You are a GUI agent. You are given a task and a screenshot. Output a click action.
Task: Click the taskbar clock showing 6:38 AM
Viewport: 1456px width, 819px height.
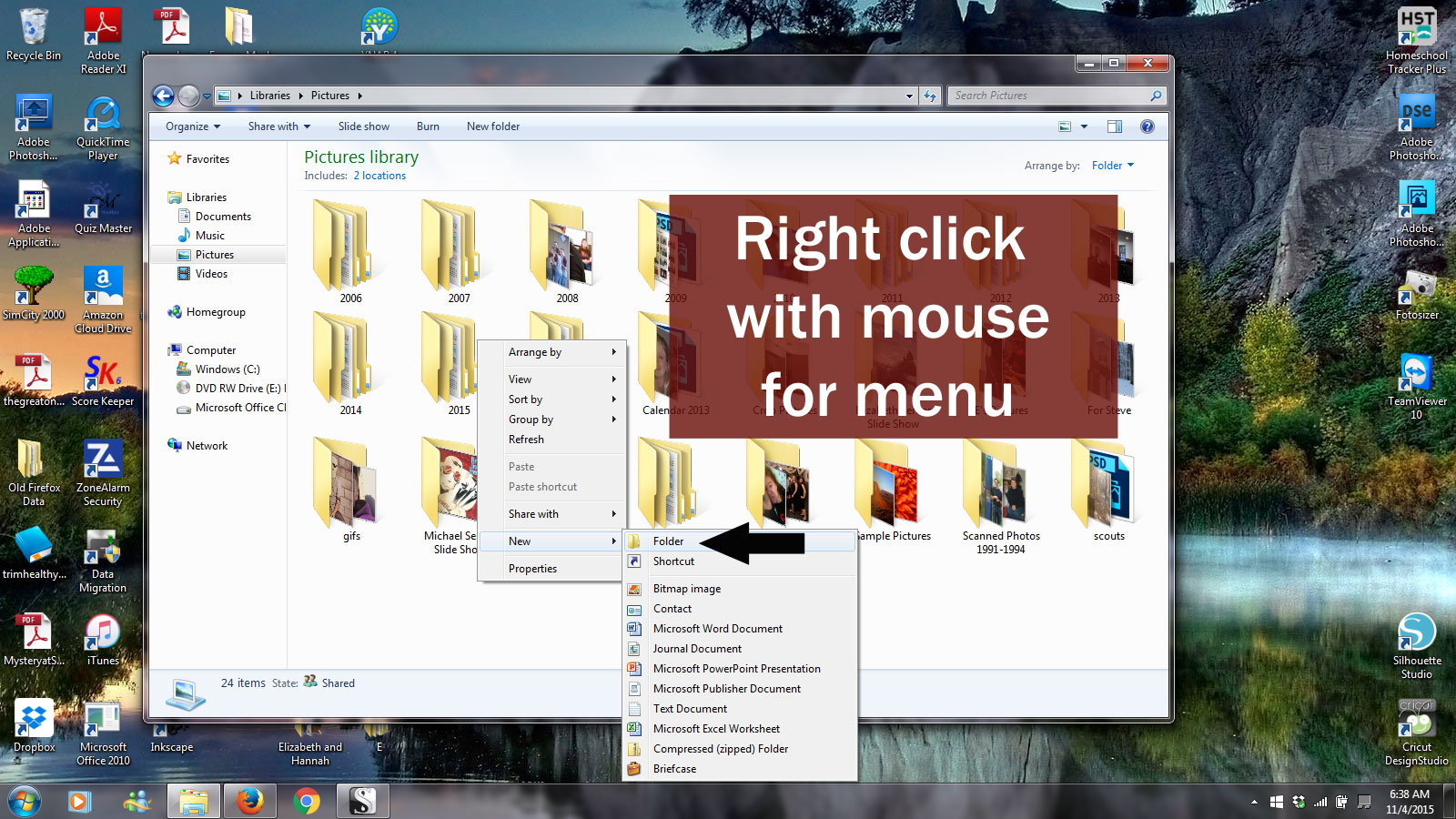1410,802
